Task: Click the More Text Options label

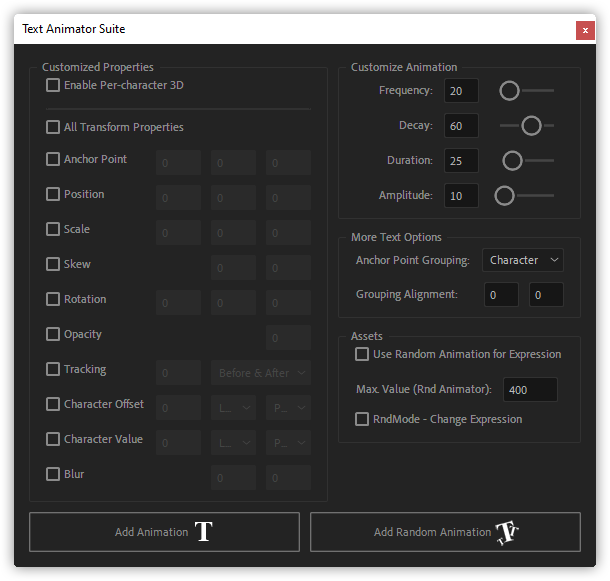Action: tap(396, 237)
